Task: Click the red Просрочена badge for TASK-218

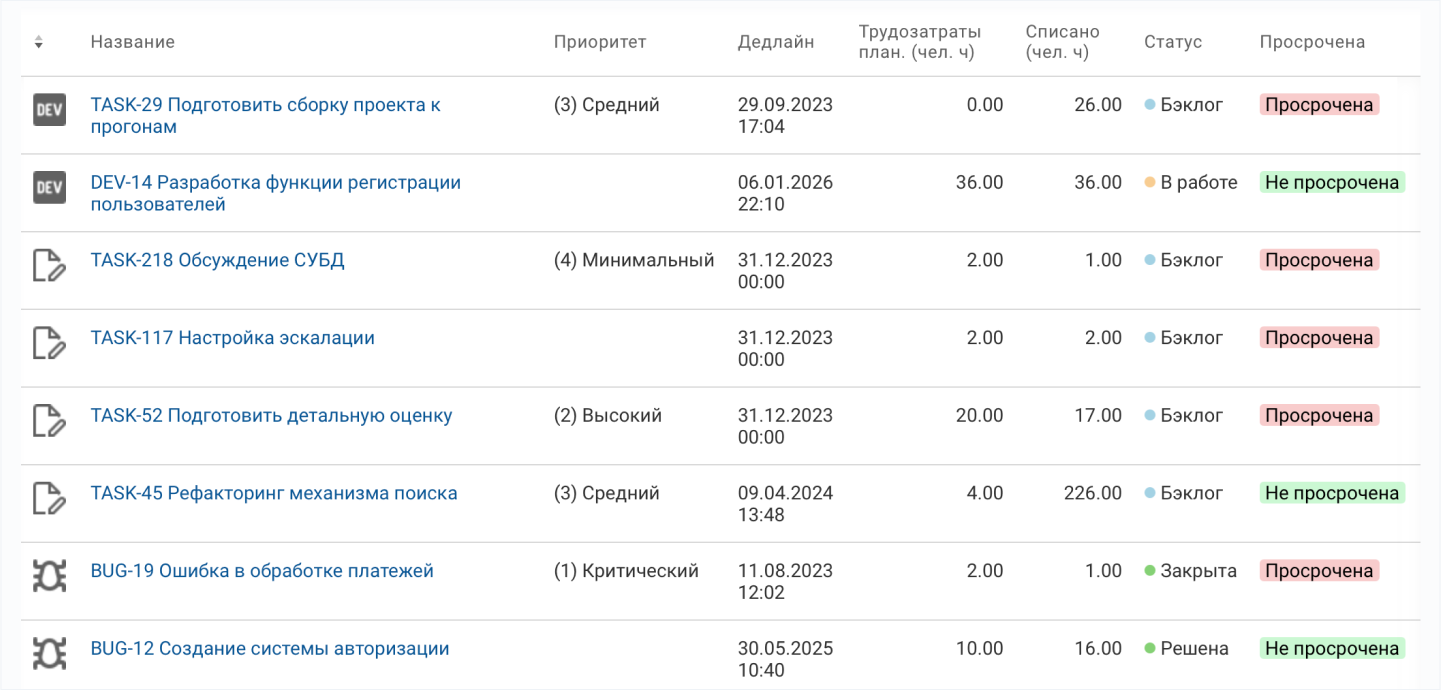Action: [1319, 260]
